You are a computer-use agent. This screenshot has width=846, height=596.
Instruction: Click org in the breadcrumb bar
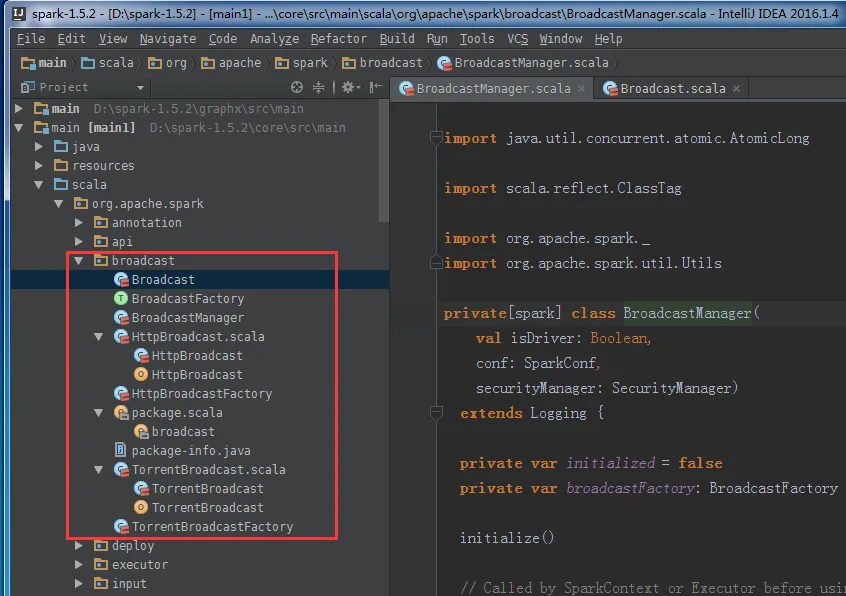click(x=167, y=63)
